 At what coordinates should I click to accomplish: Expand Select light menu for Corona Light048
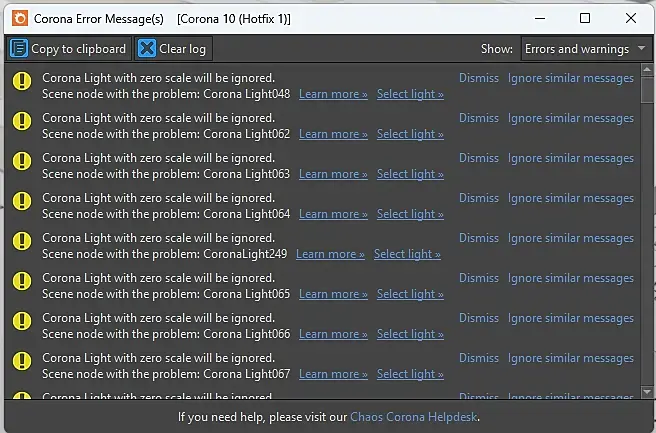[x=410, y=94]
